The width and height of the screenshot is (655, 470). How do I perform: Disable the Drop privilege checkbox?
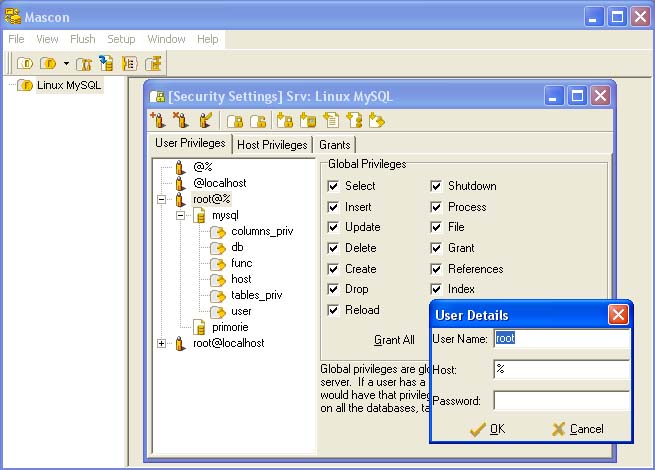334,289
